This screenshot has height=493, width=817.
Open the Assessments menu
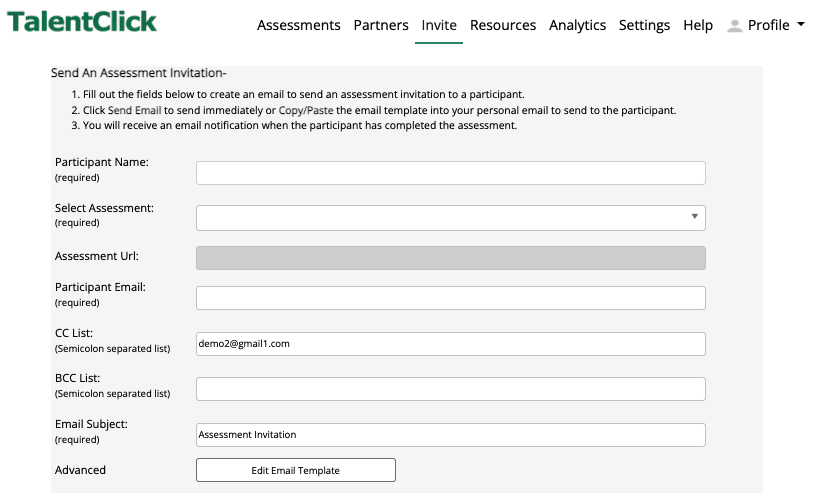(299, 25)
